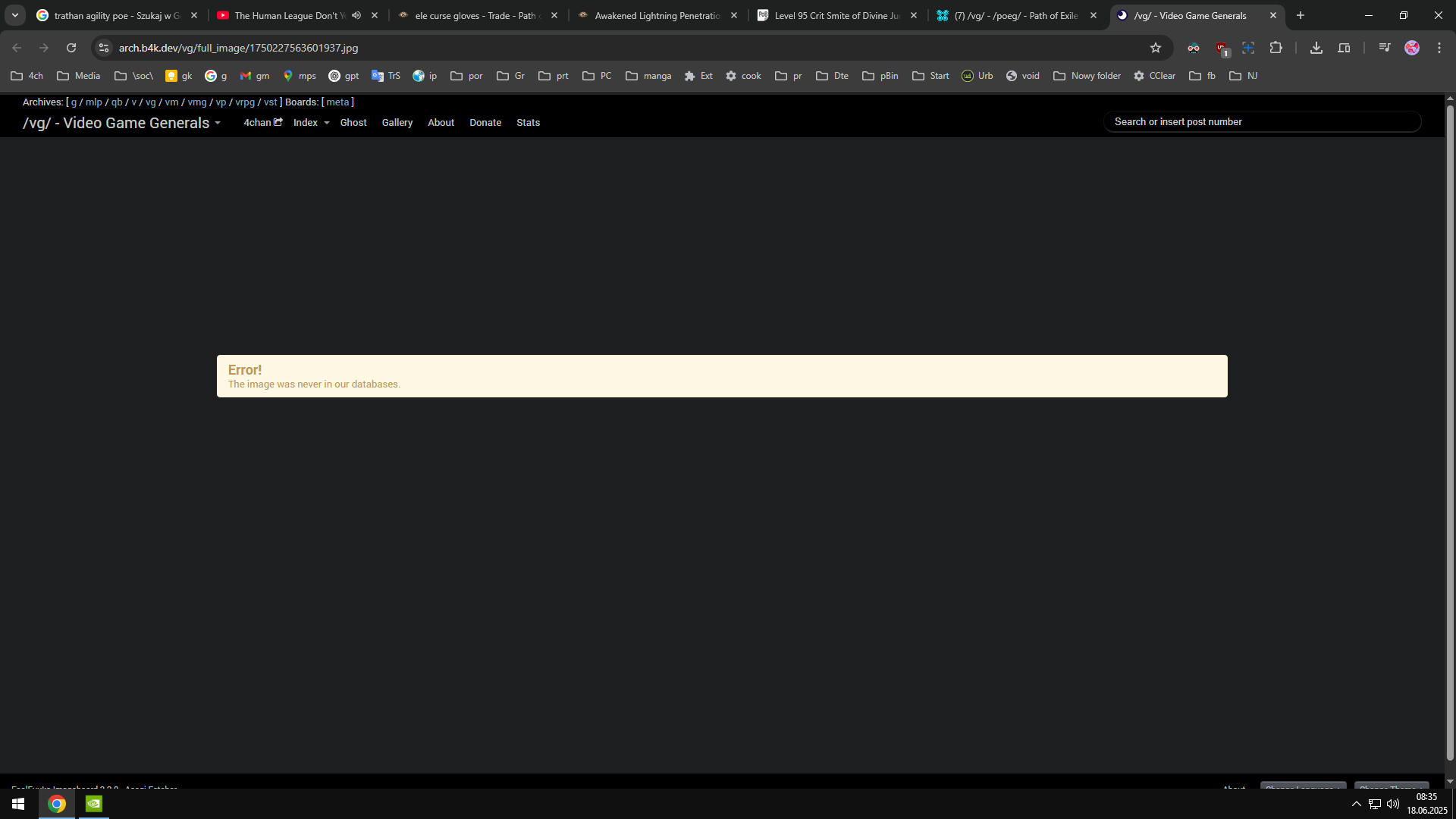Open the Media bookmark folder
Viewport: 1456px width, 819px height.
pyautogui.click(x=79, y=76)
